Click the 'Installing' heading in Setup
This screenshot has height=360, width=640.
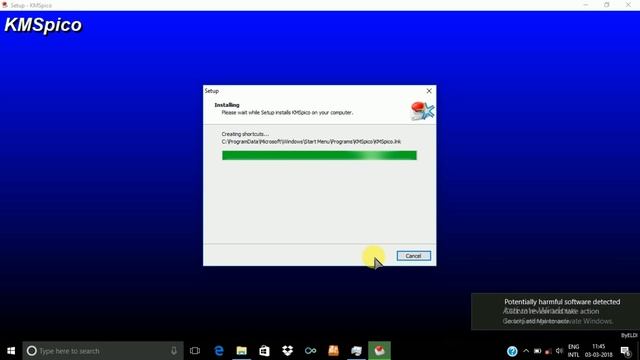[x=227, y=105]
